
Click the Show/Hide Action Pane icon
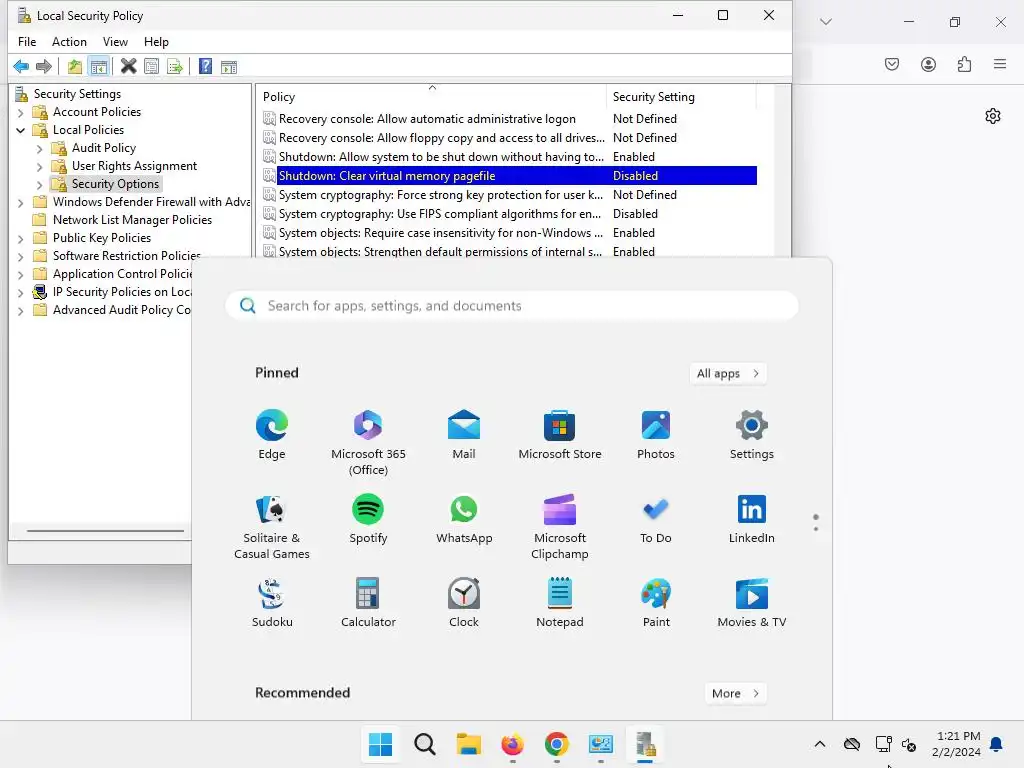pos(229,67)
